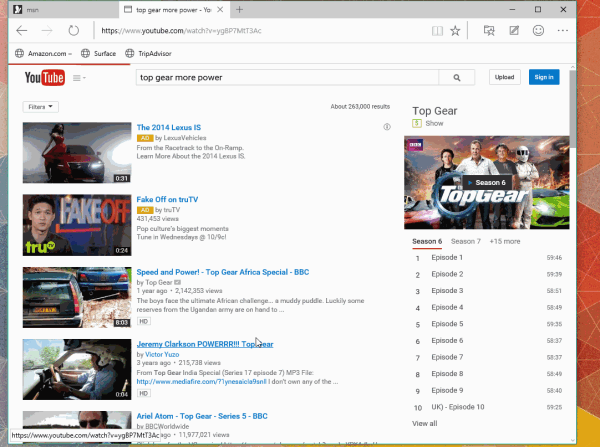Click the browser forward arrow
This screenshot has height=447, width=600.
47,31
